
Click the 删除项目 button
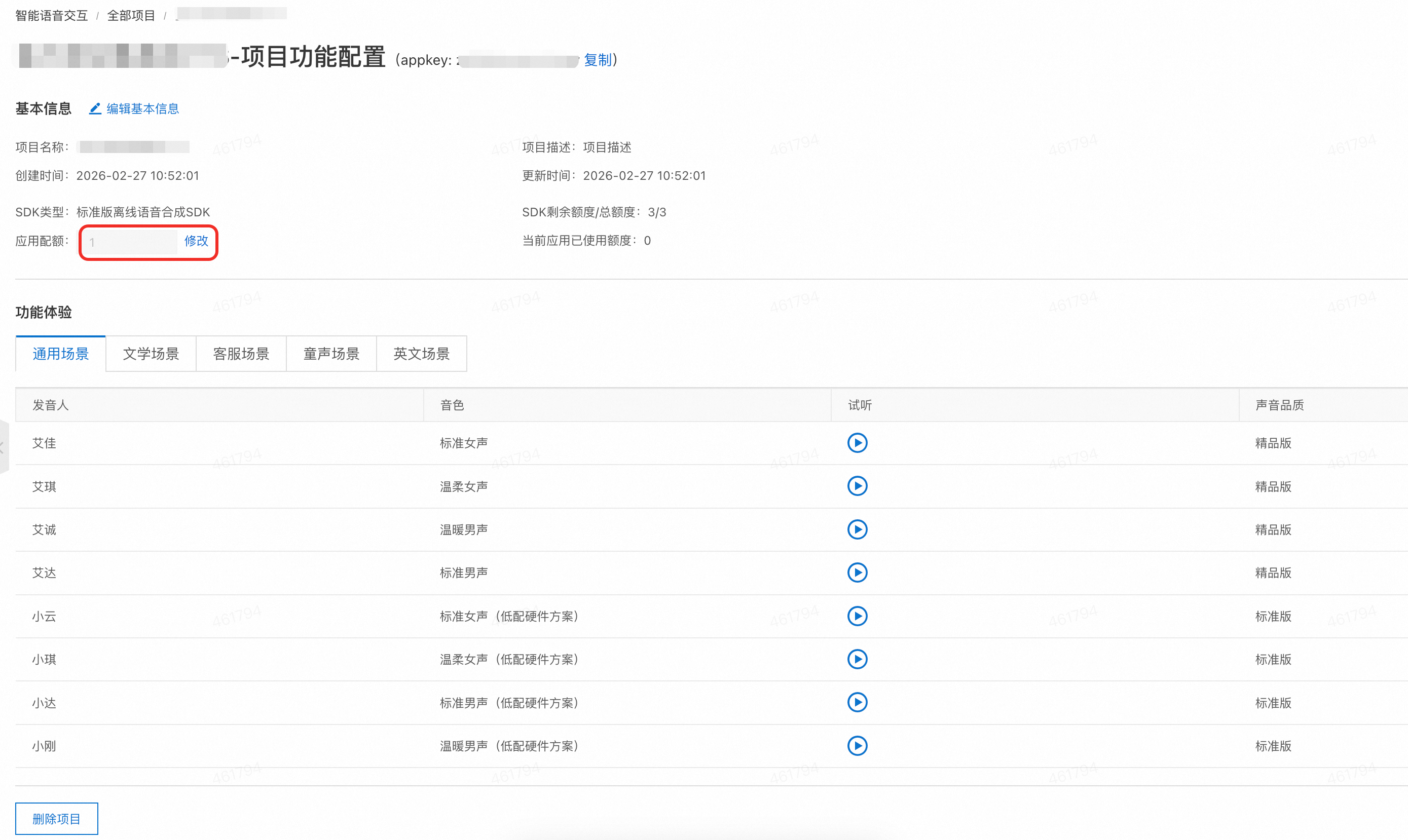click(x=56, y=819)
